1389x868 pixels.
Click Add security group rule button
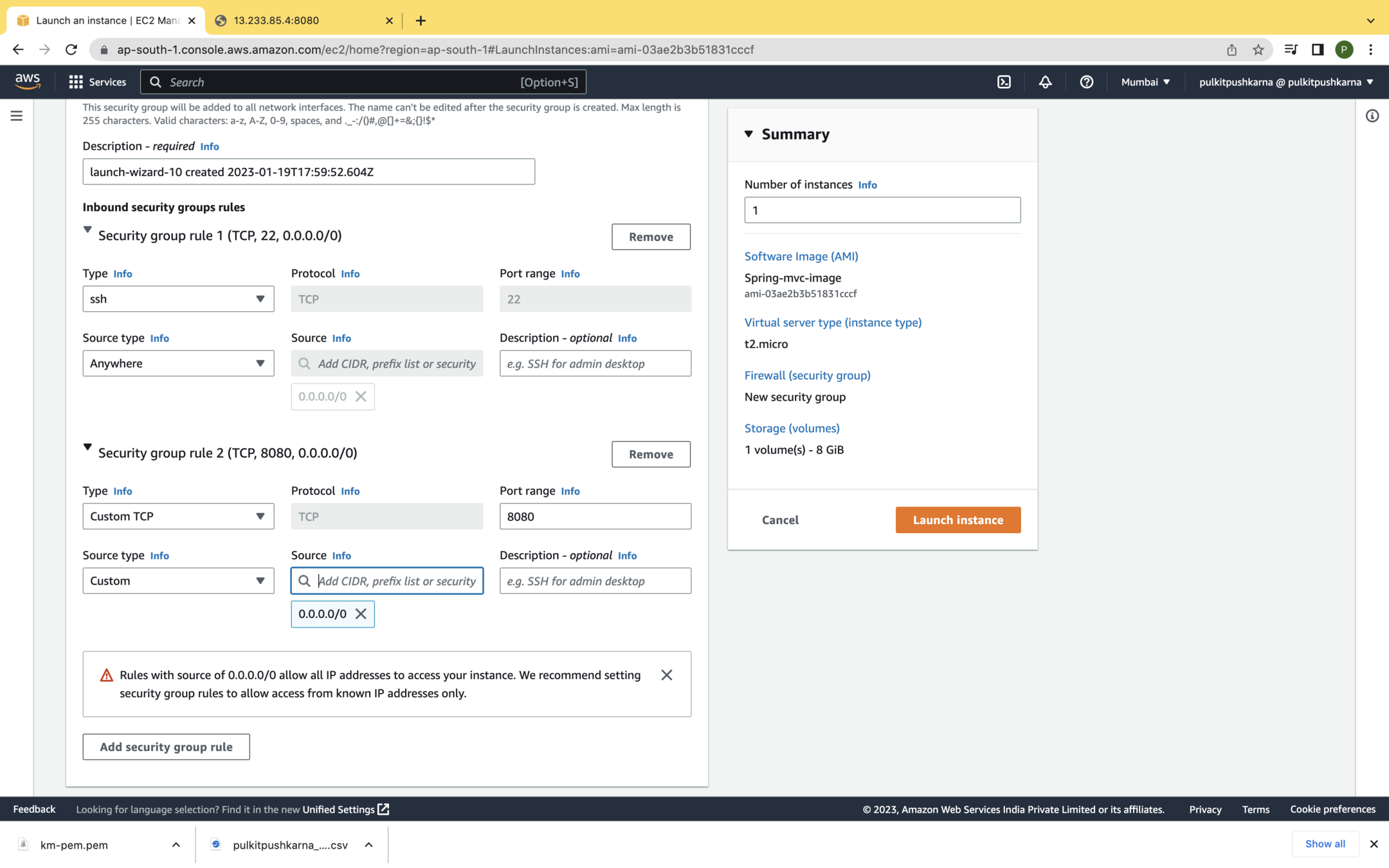point(166,746)
